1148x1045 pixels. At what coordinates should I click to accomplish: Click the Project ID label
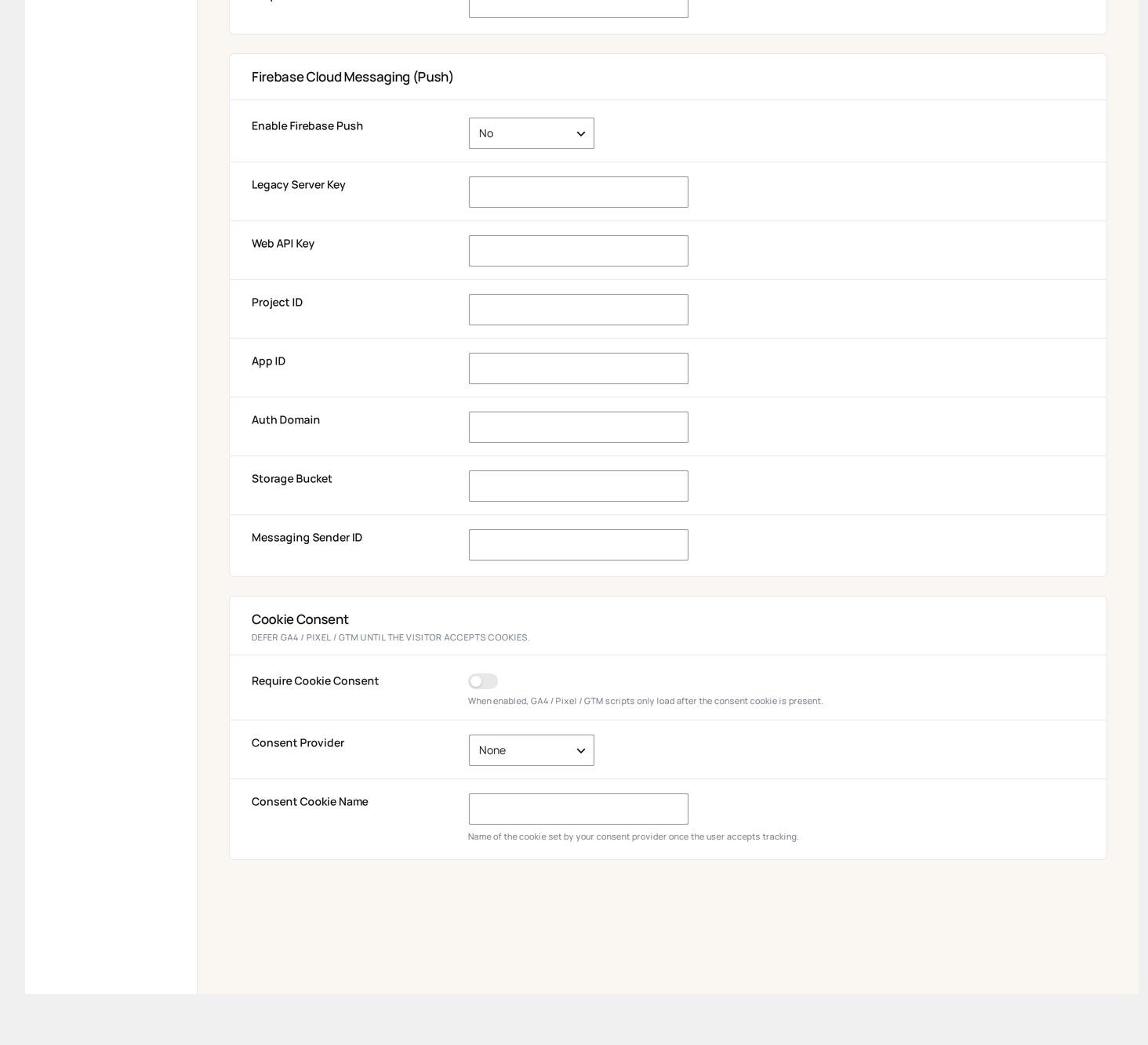click(277, 303)
